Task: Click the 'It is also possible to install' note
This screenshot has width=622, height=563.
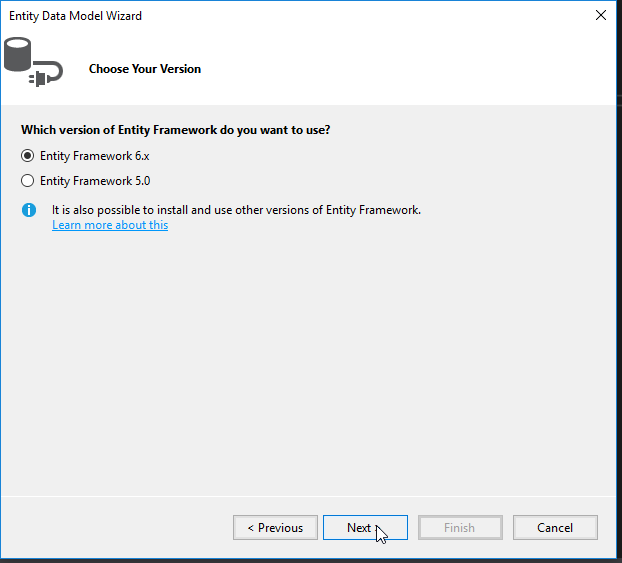Action: [236, 210]
